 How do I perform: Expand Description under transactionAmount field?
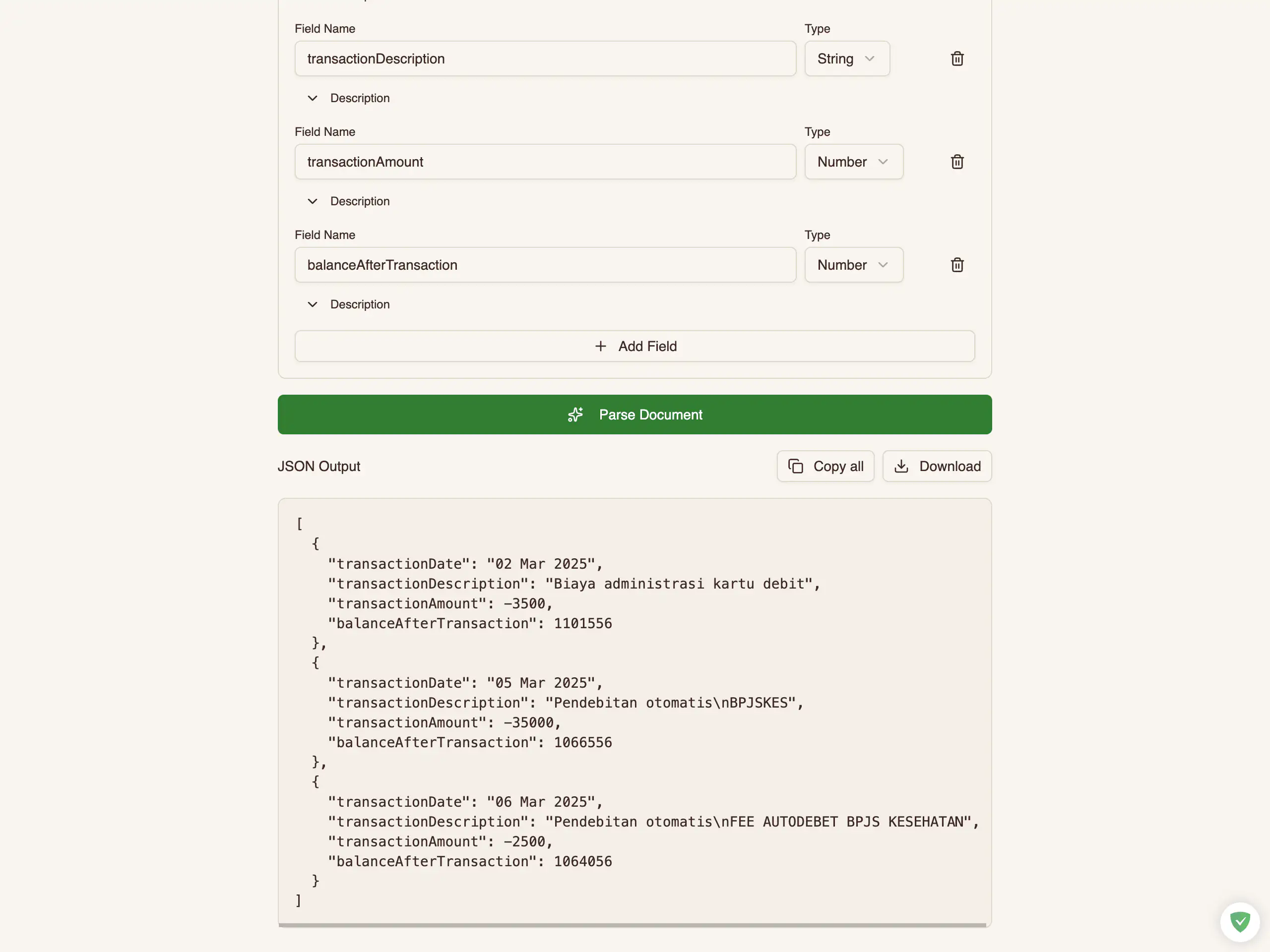[x=348, y=201]
